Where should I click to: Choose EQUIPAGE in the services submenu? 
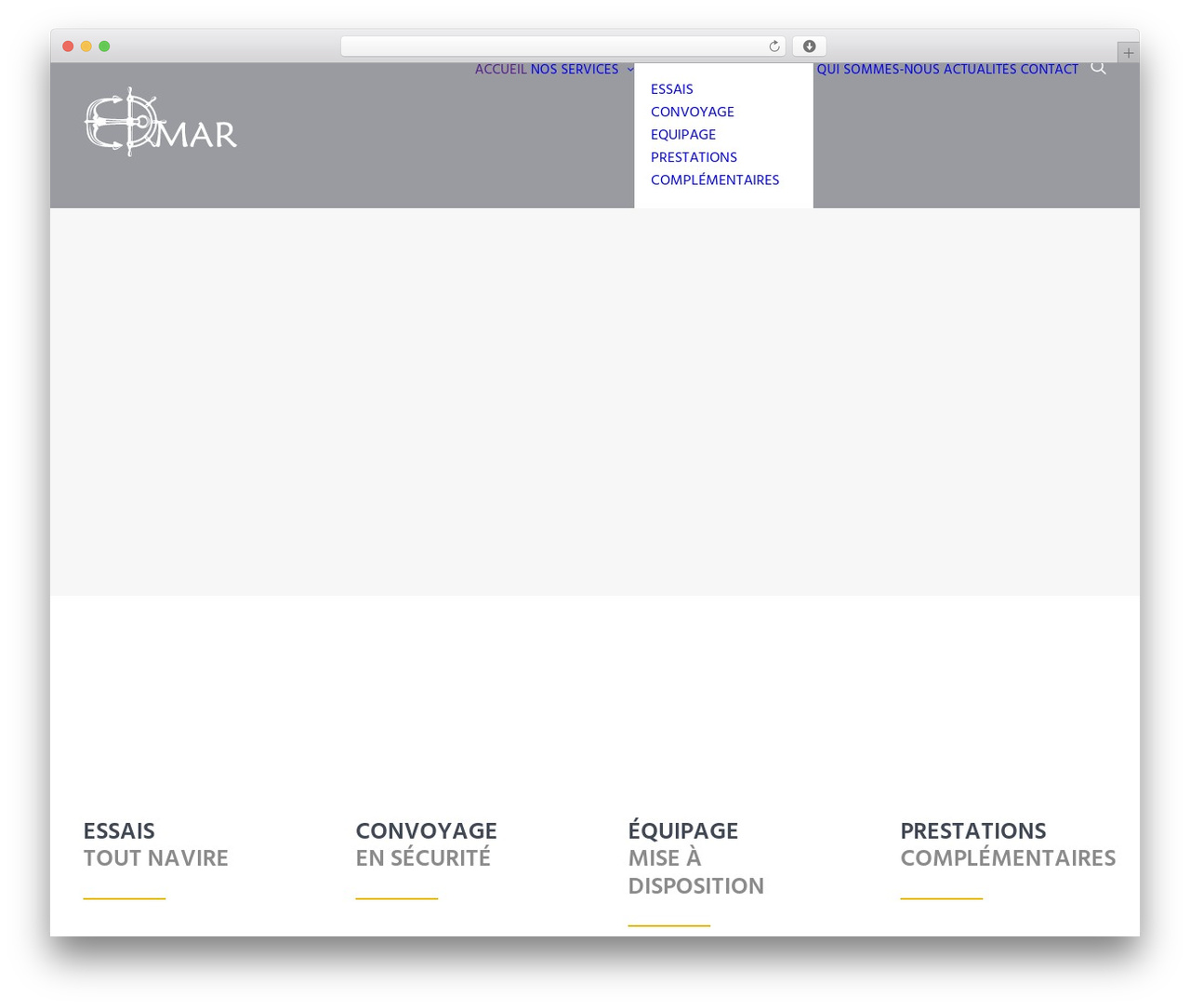(682, 135)
